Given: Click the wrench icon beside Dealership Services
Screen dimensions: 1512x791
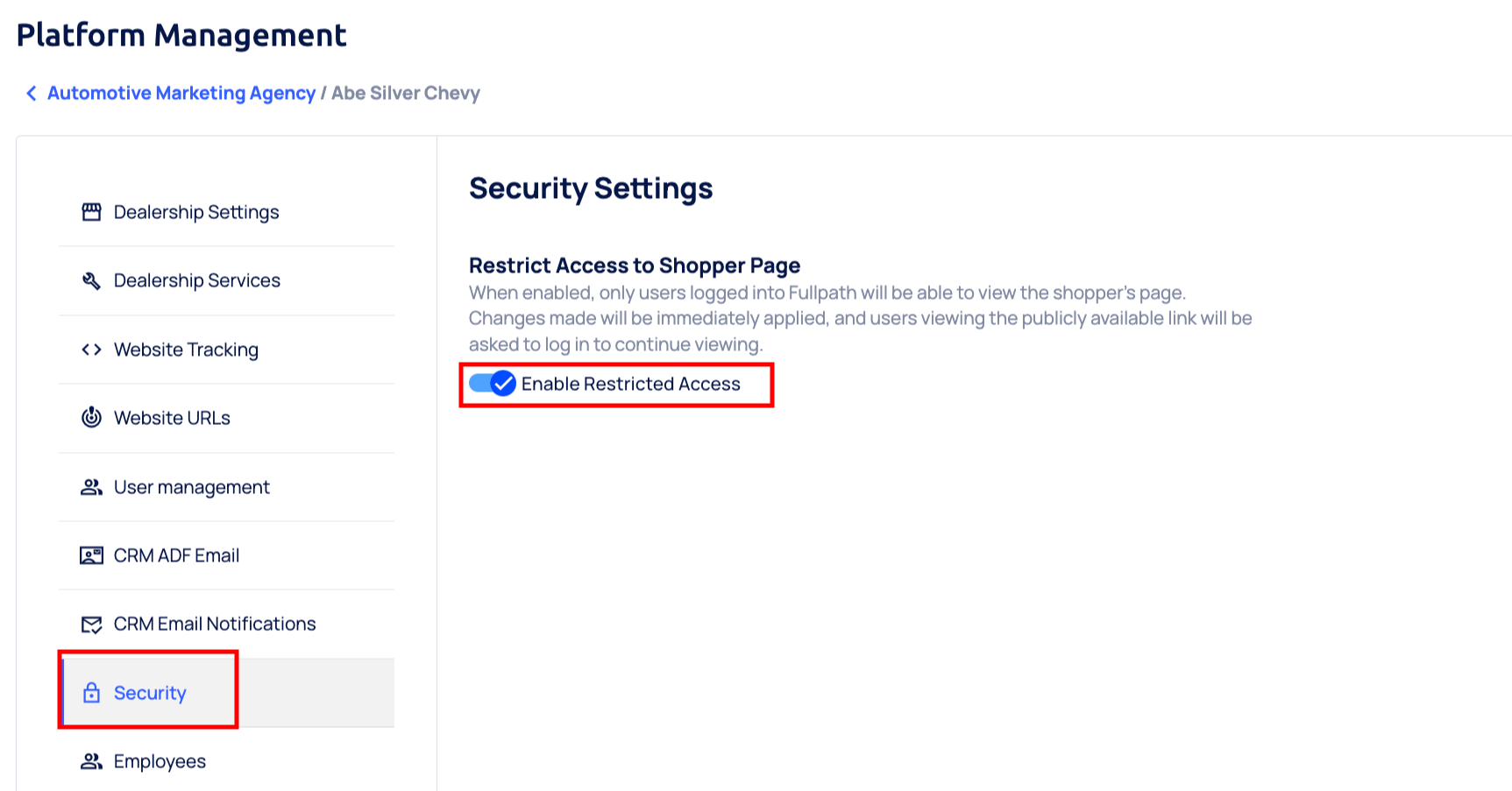Looking at the screenshot, I should (92, 280).
